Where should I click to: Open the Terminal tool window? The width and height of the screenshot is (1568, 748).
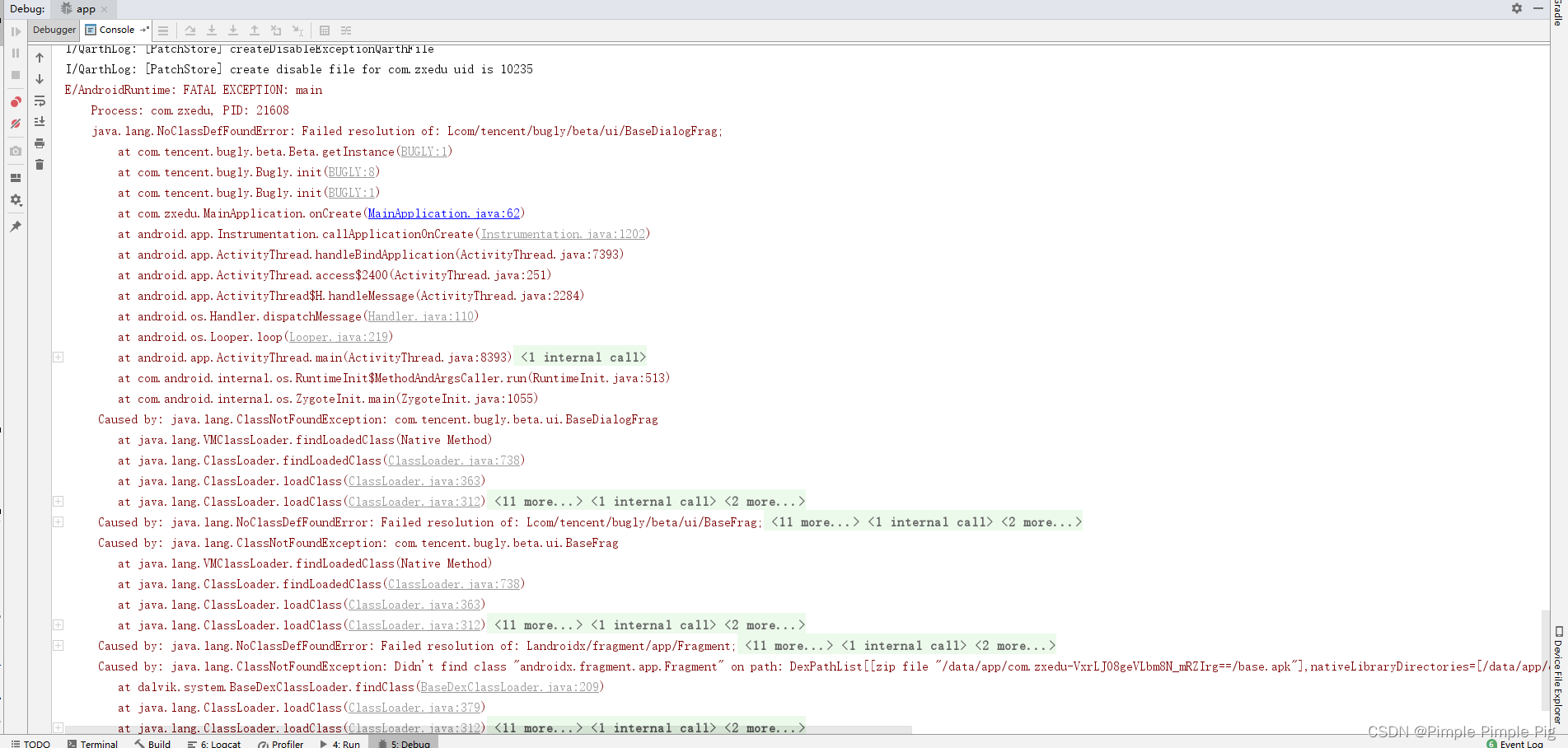pos(92,743)
